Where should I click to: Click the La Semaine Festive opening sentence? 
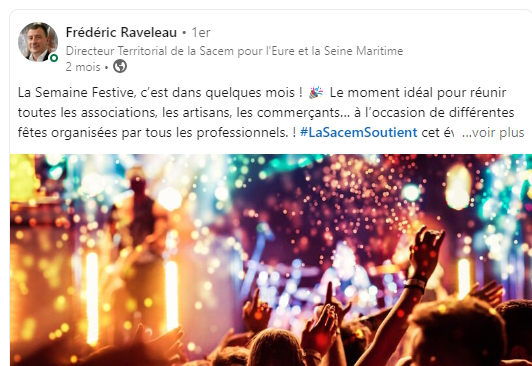point(160,93)
